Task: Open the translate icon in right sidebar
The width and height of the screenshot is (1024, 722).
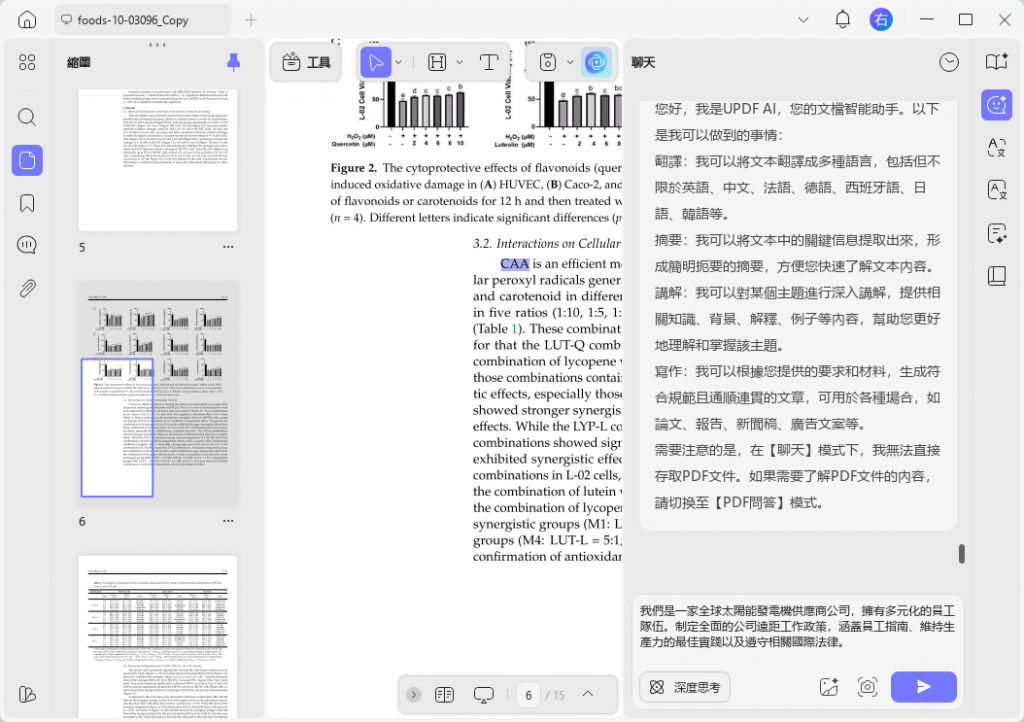Action: click(x=997, y=148)
